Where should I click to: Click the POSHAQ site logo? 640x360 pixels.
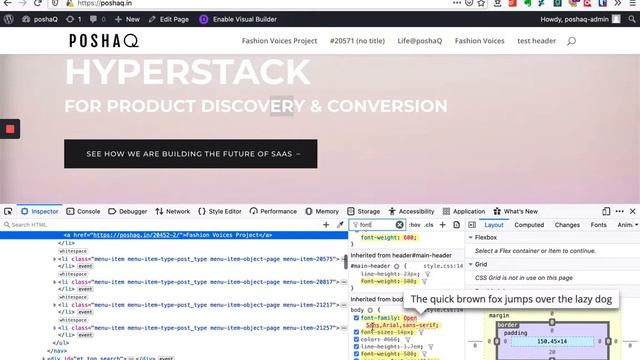point(104,40)
